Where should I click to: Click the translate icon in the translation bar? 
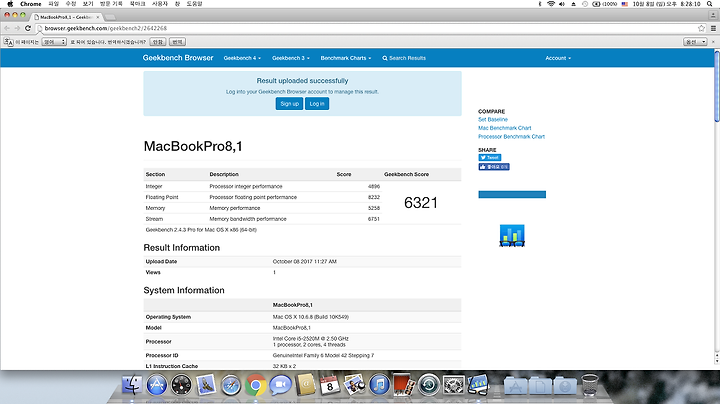8,42
